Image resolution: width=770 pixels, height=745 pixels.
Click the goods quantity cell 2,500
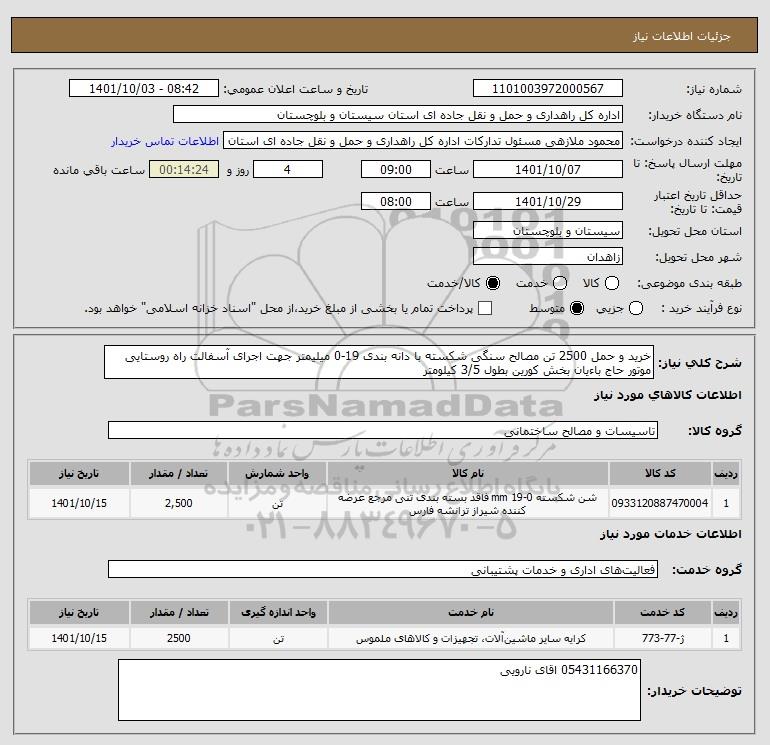179,503
